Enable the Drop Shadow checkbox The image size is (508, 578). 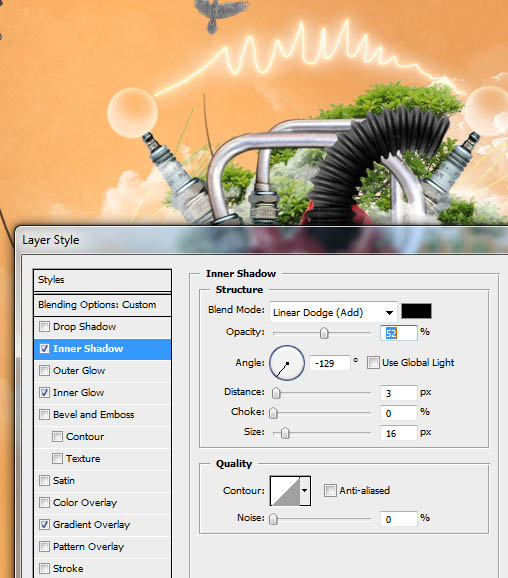pyautogui.click(x=44, y=327)
